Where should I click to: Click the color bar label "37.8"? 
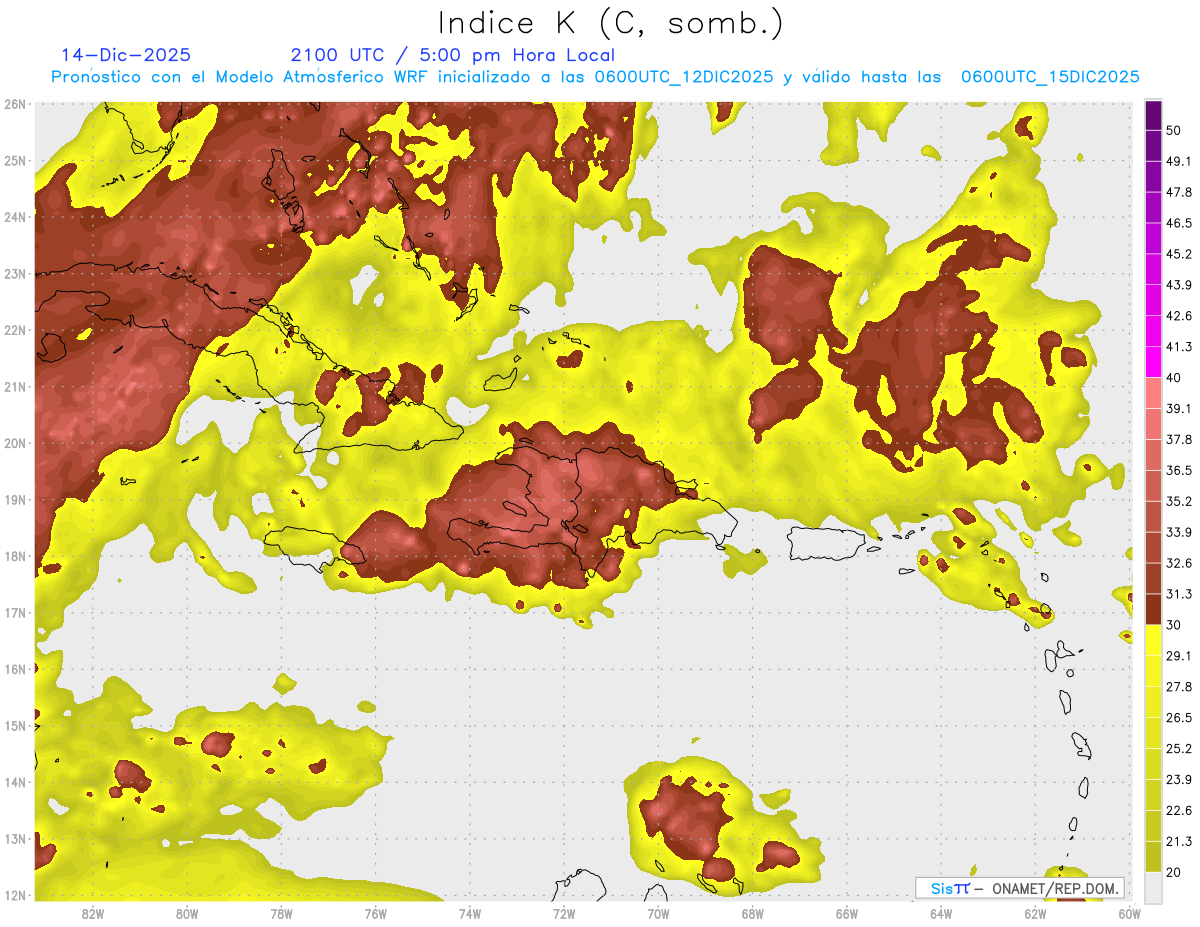(1178, 439)
